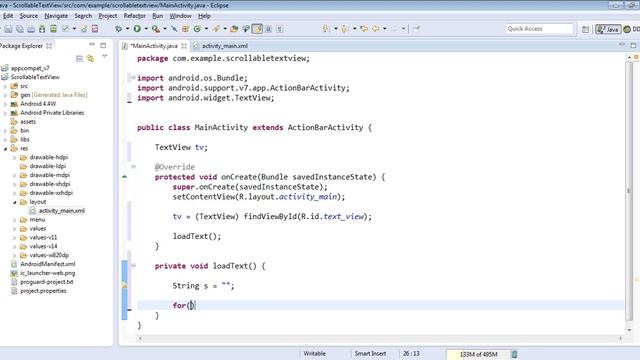
Task: Open the Run configurations dropdown arrow
Action: coord(146,29)
